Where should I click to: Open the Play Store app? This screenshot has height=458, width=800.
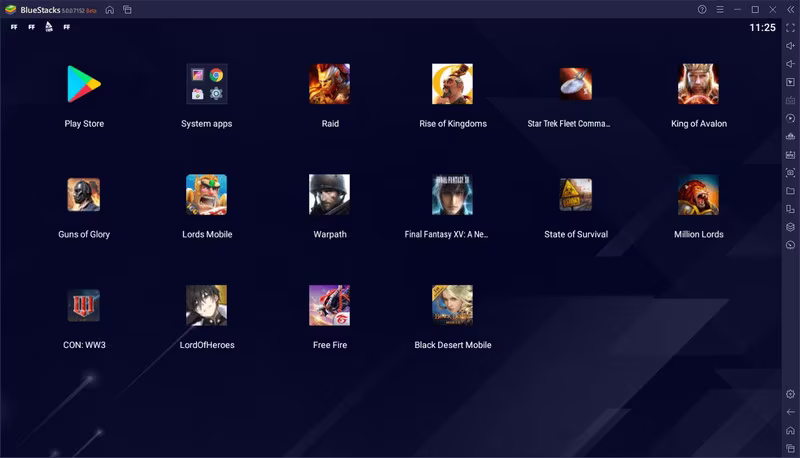(x=84, y=84)
